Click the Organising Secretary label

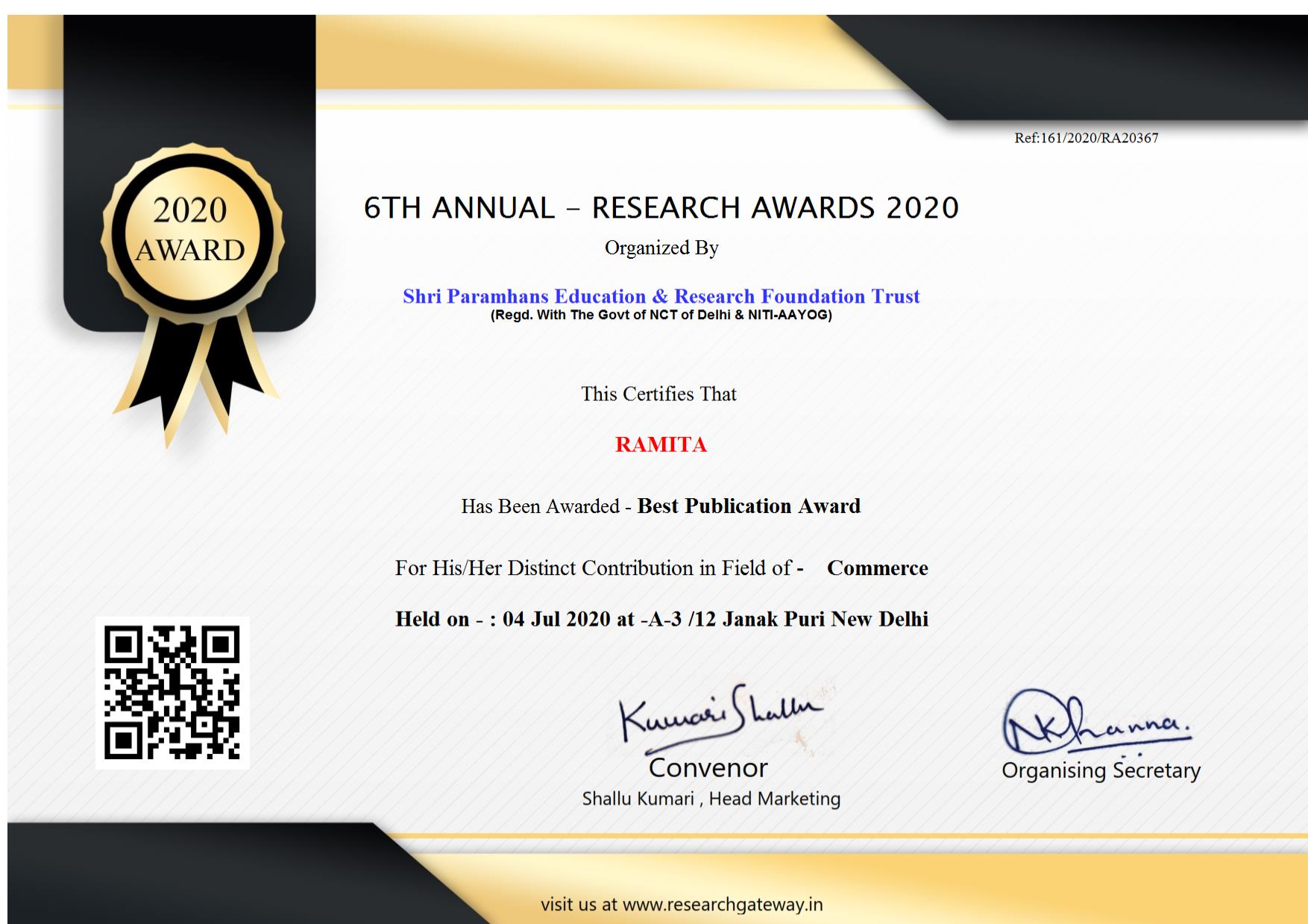pos(1101,770)
